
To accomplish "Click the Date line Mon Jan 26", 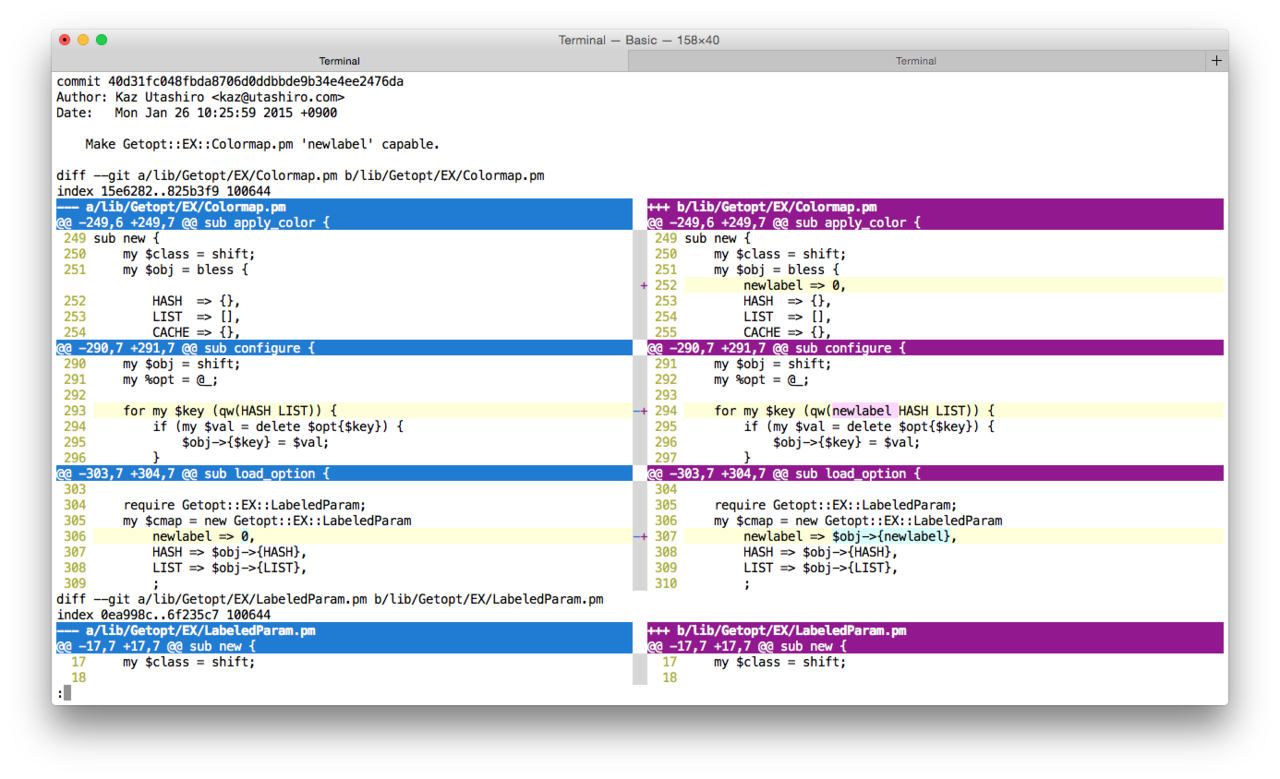I will 196,113.
